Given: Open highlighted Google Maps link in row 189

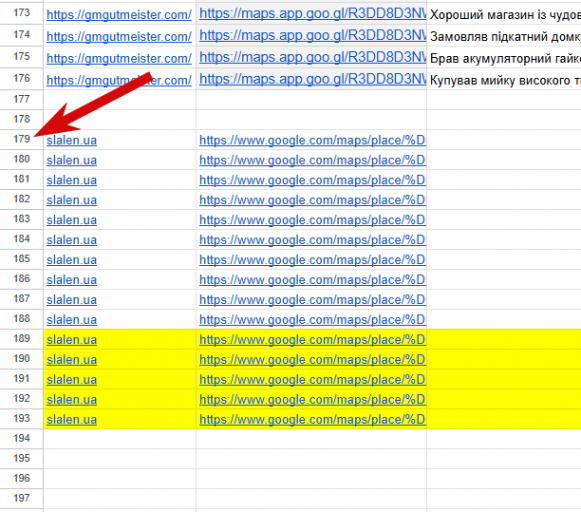Looking at the screenshot, I should [312, 340].
